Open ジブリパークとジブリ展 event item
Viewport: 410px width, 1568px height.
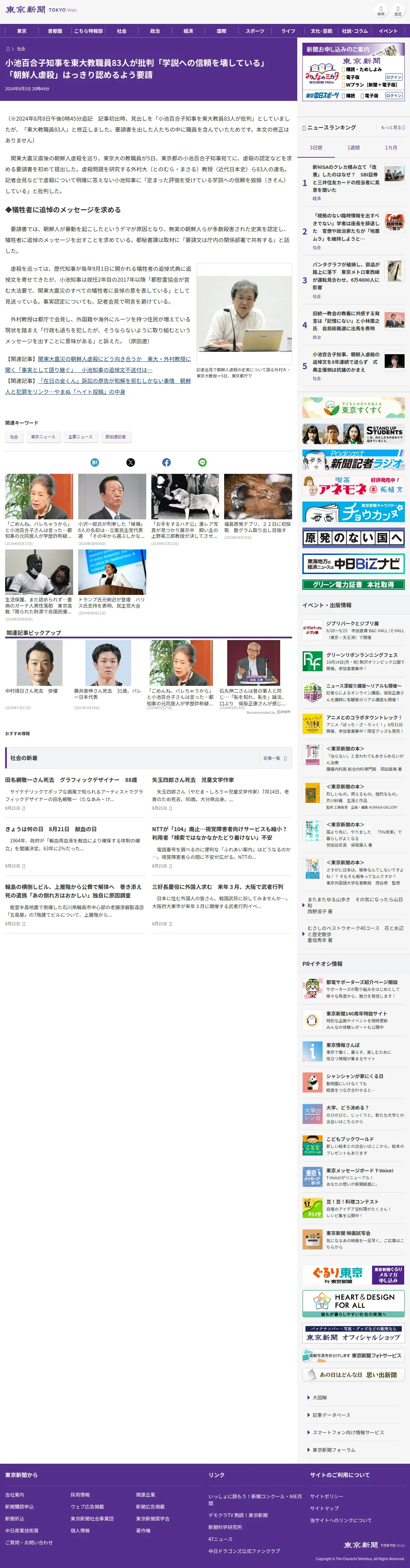pyautogui.click(x=353, y=630)
